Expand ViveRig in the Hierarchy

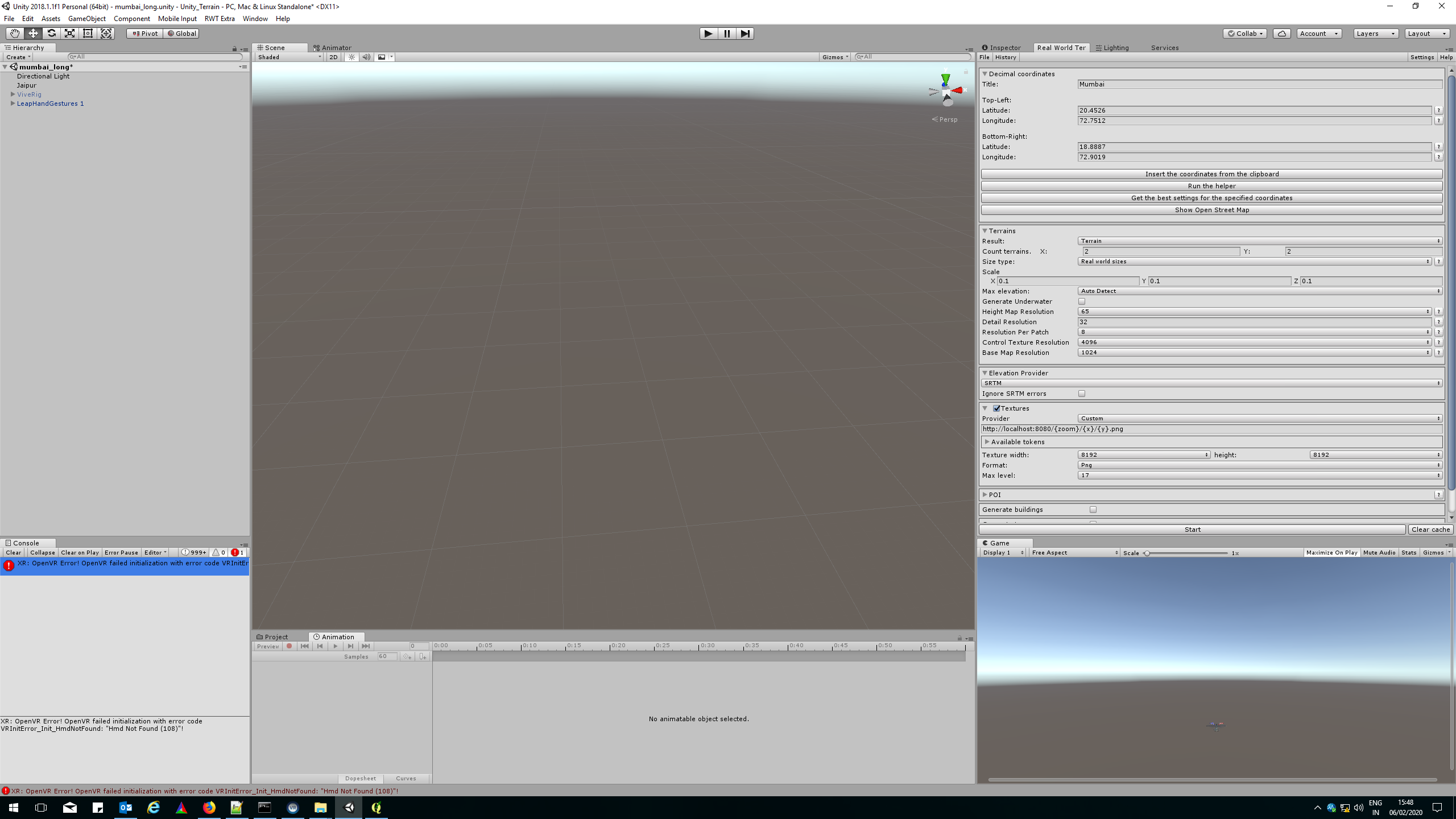point(13,94)
